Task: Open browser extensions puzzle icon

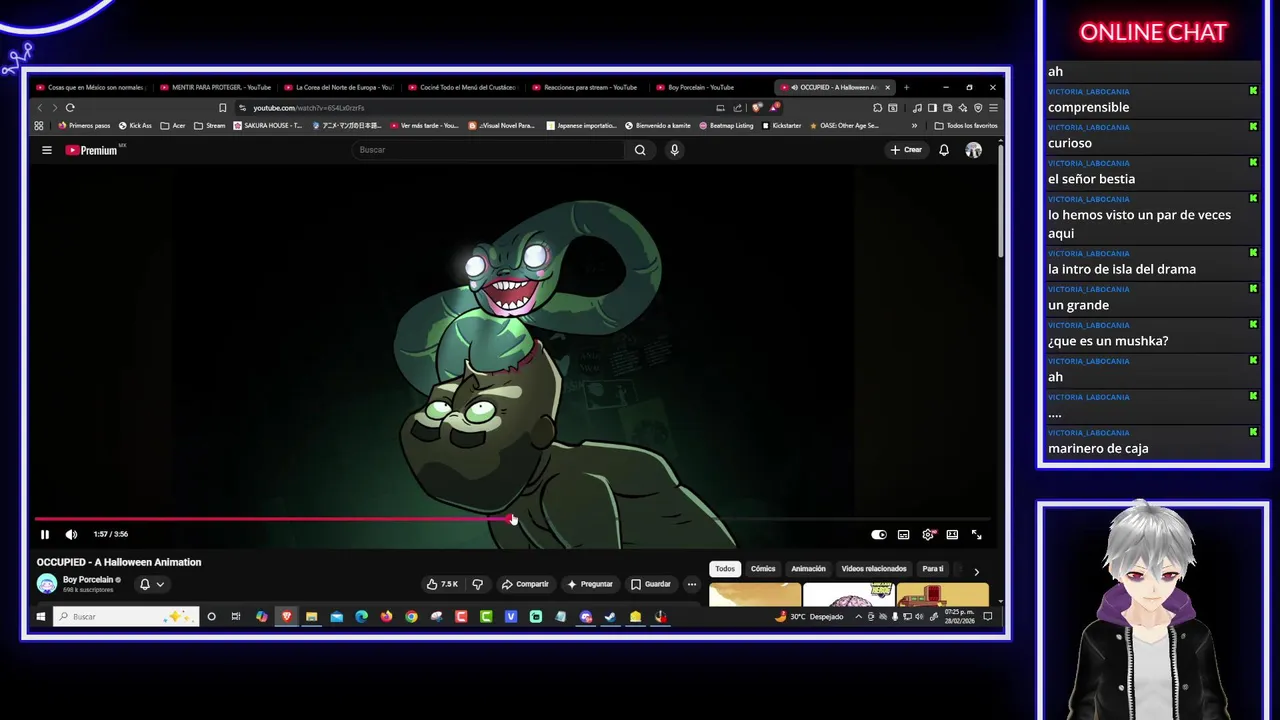Action: click(x=877, y=107)
